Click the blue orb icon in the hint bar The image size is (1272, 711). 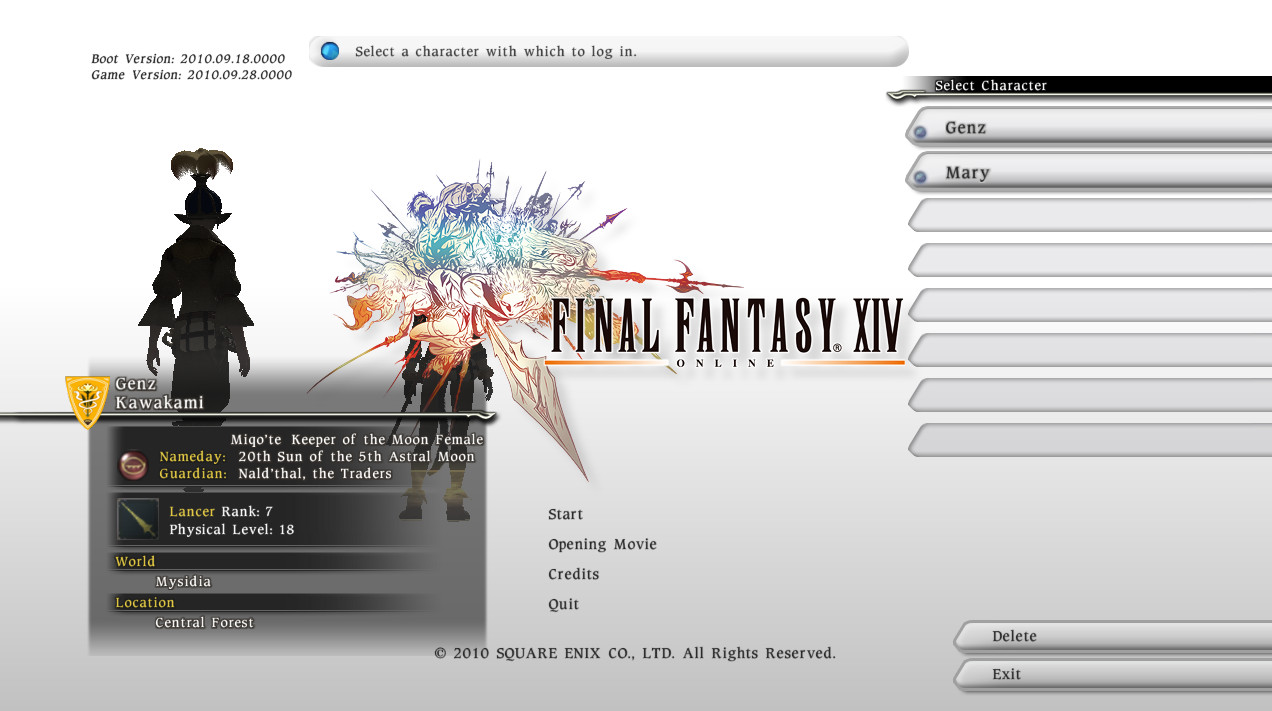coord(330,51)
